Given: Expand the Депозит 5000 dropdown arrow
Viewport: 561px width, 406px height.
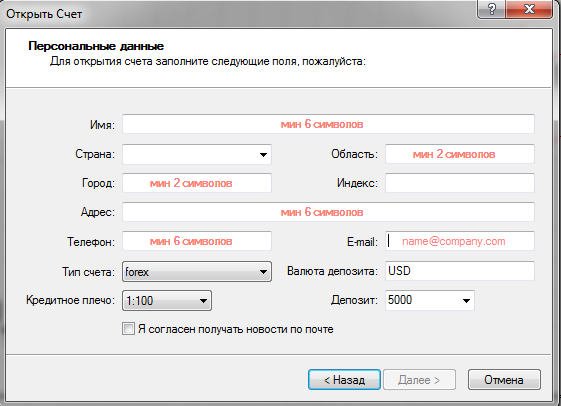Looking at the screenshot, I should pyautogui.click(x=466, y=300).
